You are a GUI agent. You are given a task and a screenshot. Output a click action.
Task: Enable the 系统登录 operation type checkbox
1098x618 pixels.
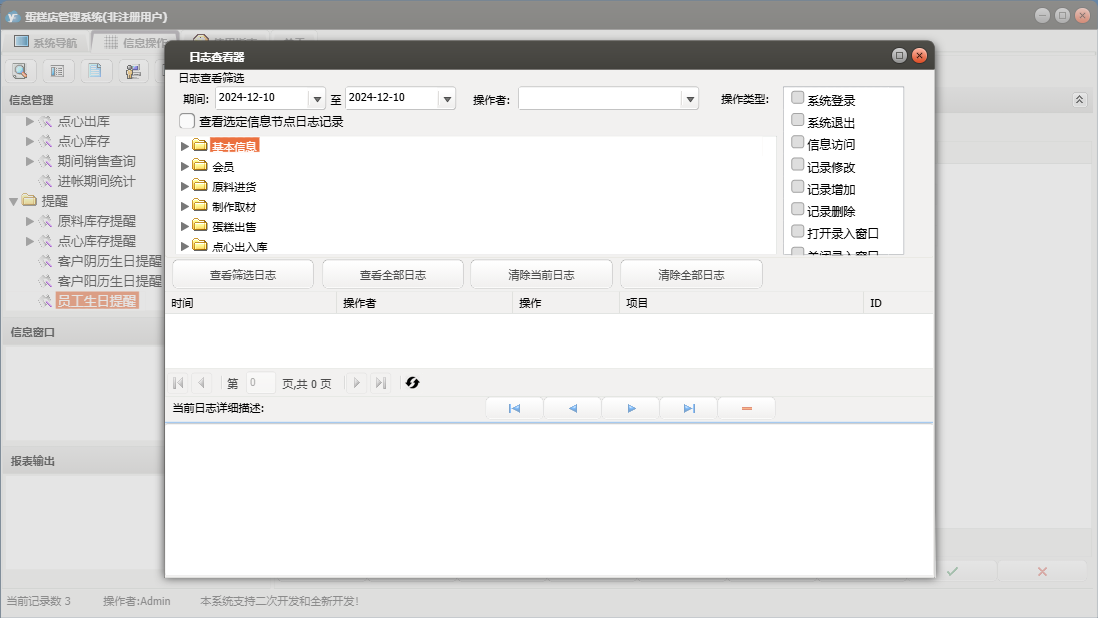[x=798, y=98]
